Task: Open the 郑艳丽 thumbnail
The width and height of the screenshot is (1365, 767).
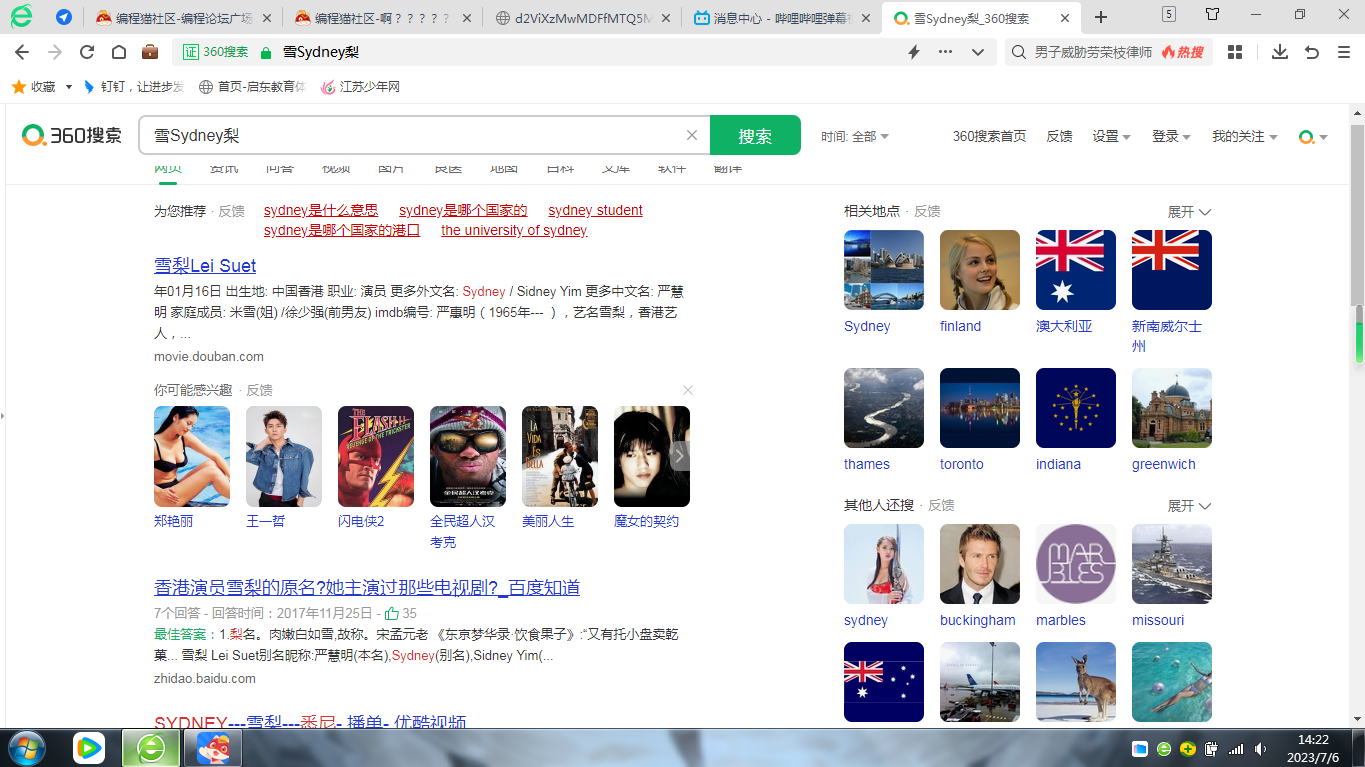Action: click(192, 456)
